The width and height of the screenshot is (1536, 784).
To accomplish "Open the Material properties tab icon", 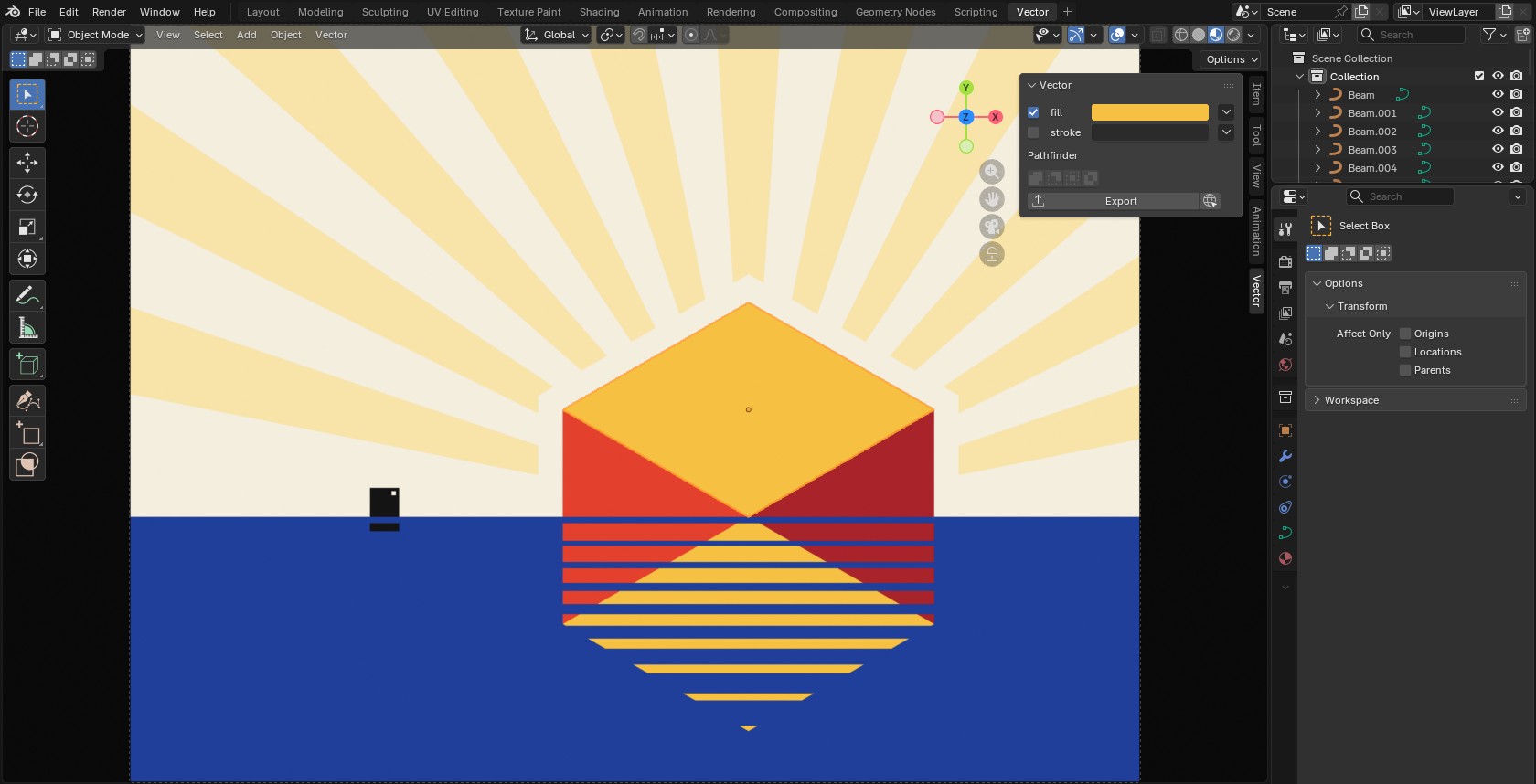I will [x=1285, y=558].
